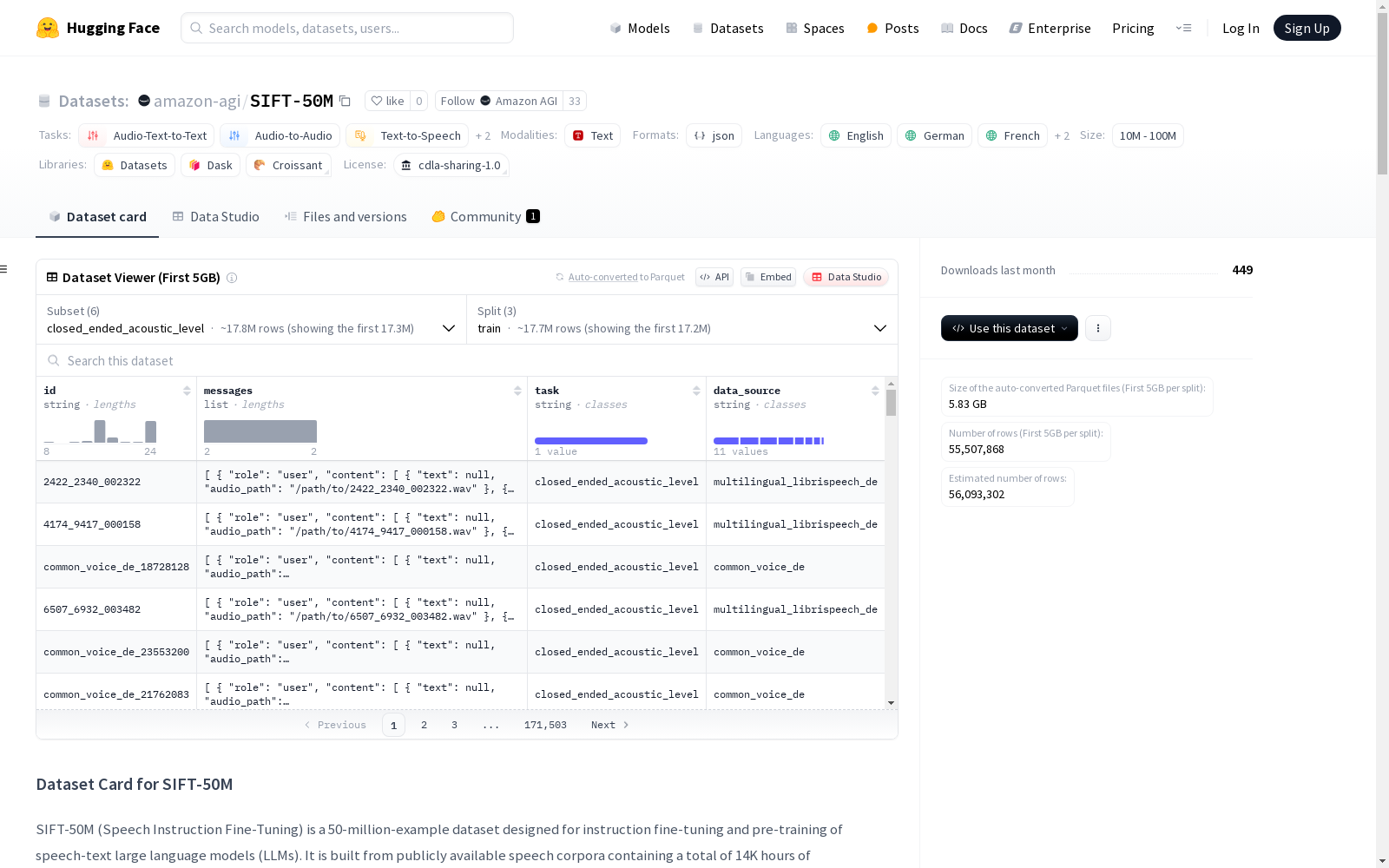This screenshot has height=868, width=1389.
Task: Open the Split dropdown selector
Action: [682, 319]
